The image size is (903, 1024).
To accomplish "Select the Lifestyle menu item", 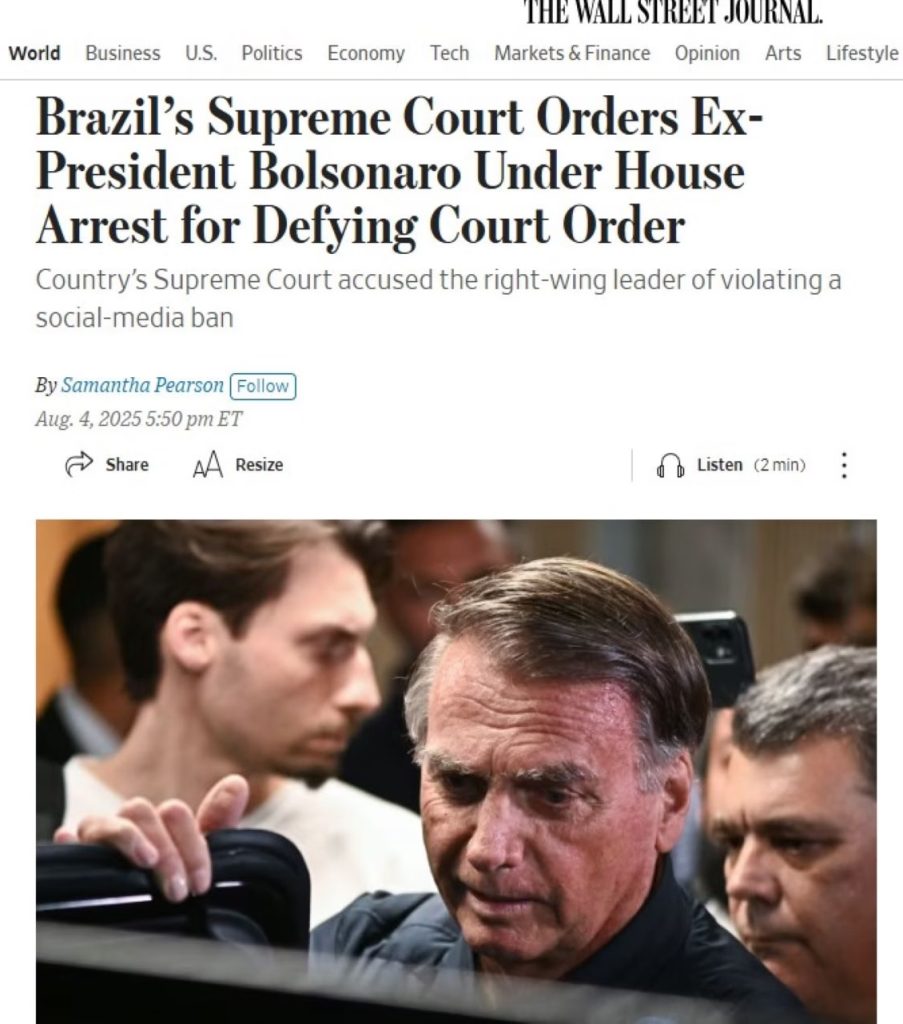I will point(862,53).
